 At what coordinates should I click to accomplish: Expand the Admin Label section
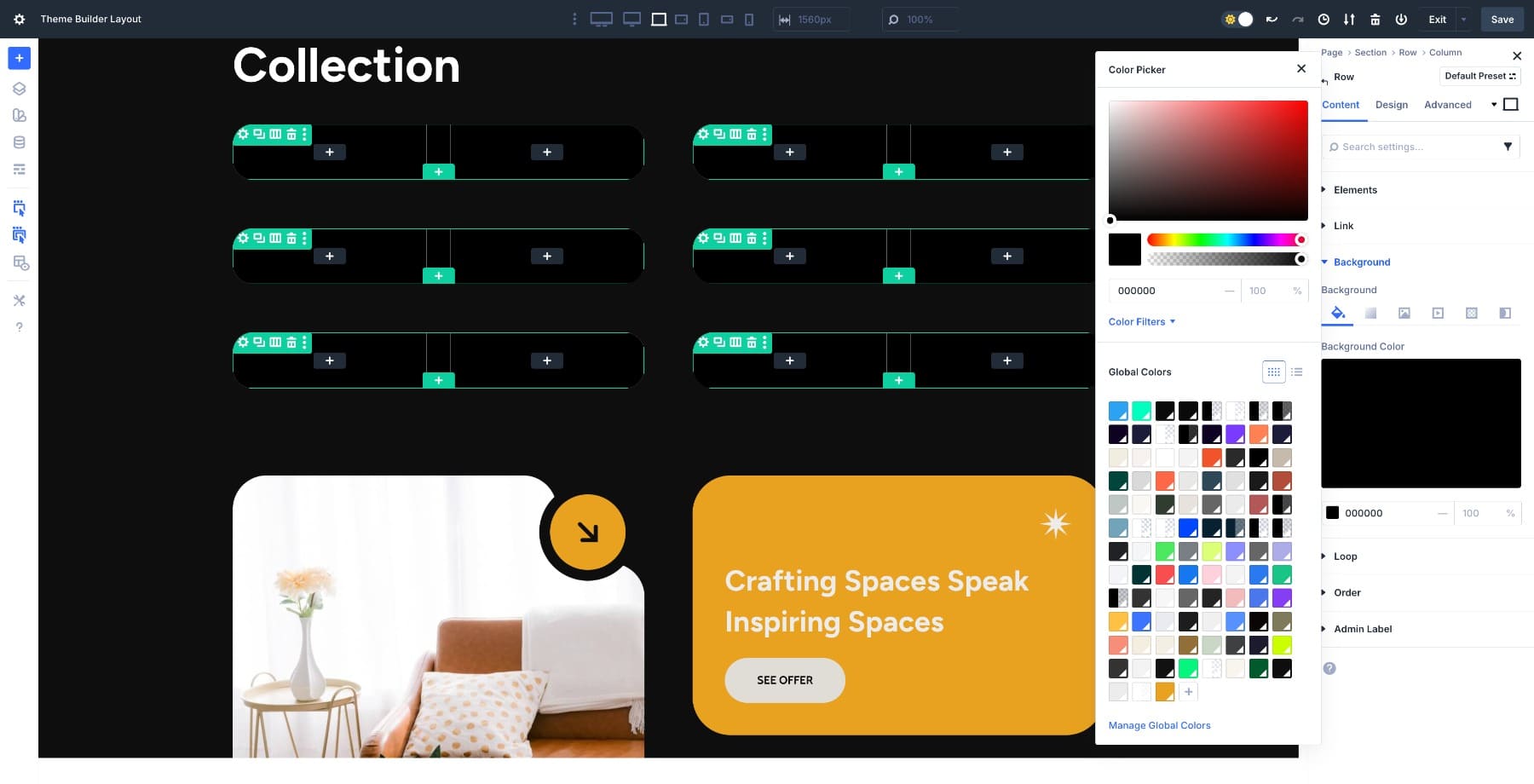[1362, 629]
